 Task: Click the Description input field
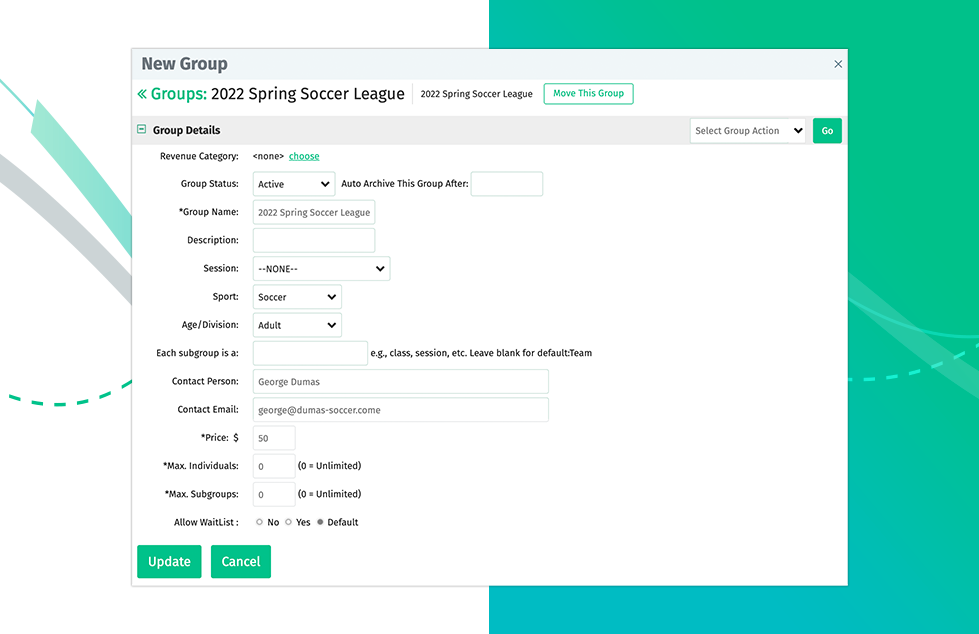tap(314, 240)
